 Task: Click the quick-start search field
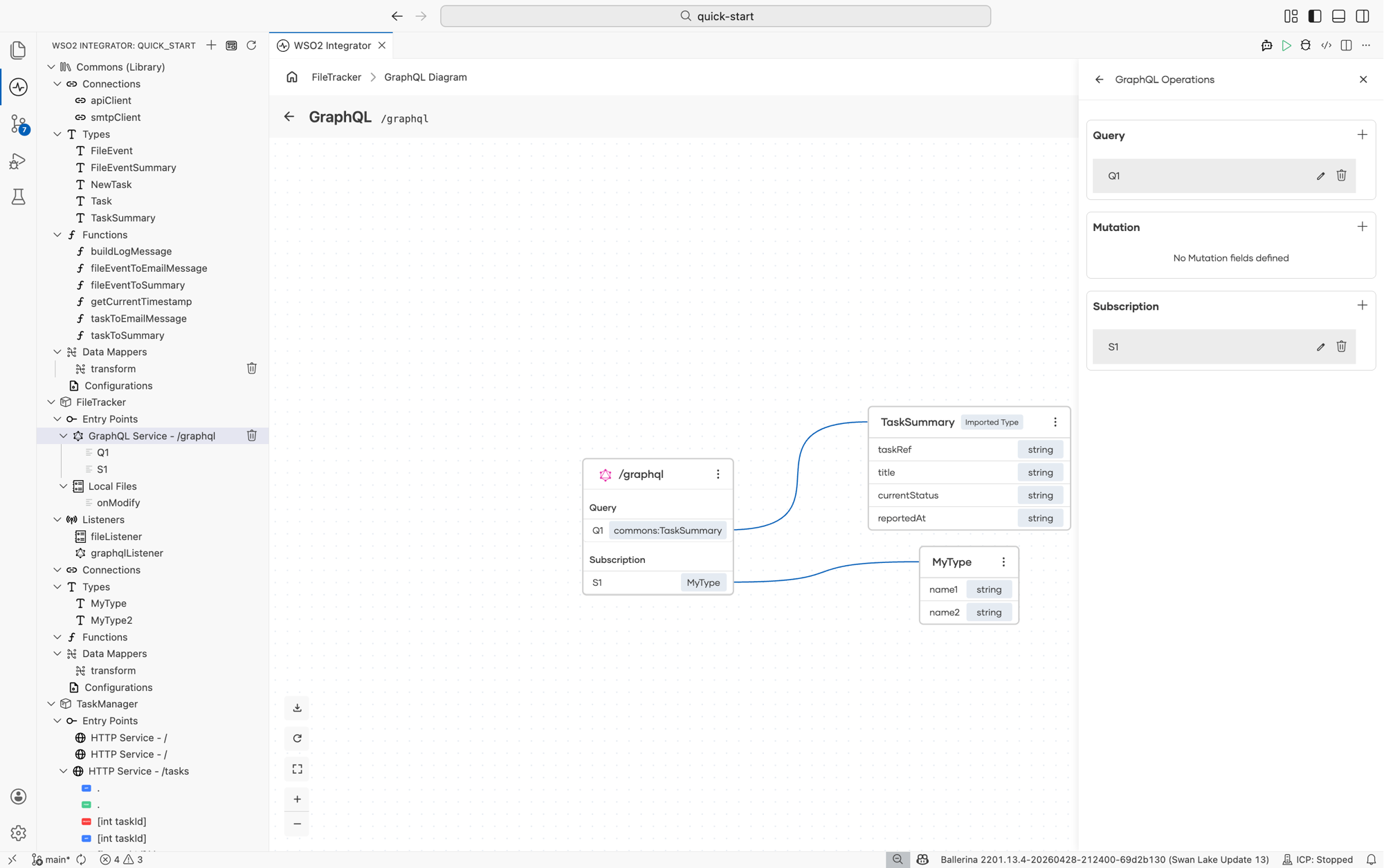(x=716, y=16)
